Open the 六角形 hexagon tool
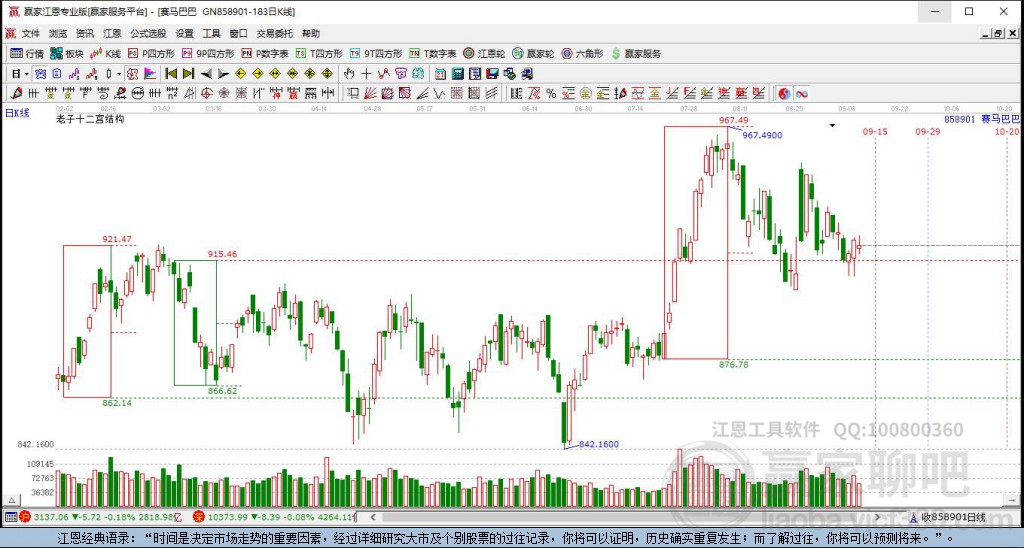This screenshot has height=548, width=1024. 582,54
